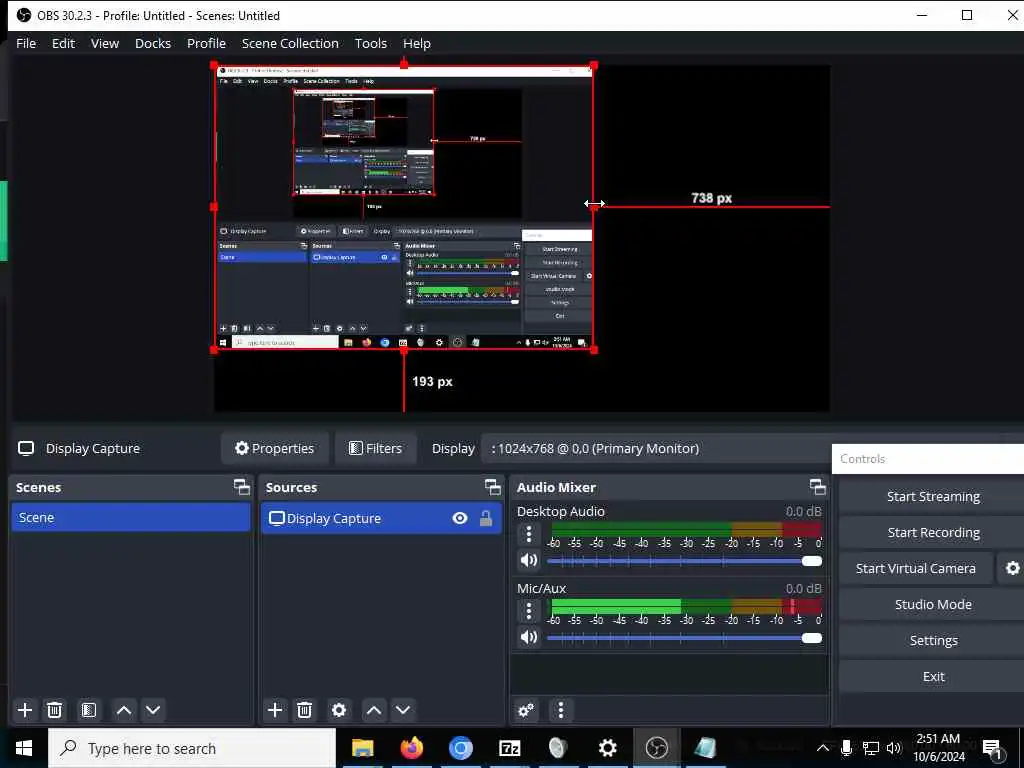Select Scene in Scenes list
1024x768 pixels.
coord(131,517)
